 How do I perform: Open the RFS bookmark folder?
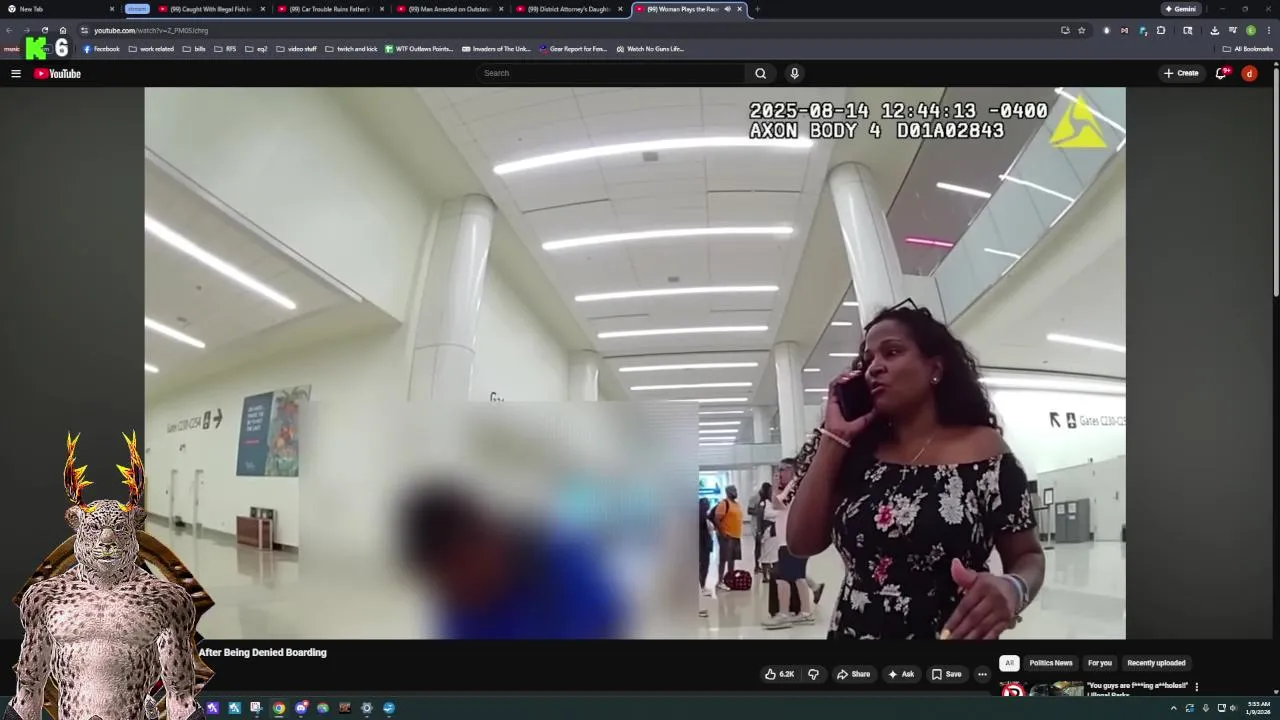pyautogui.click(x=225, y=48)
